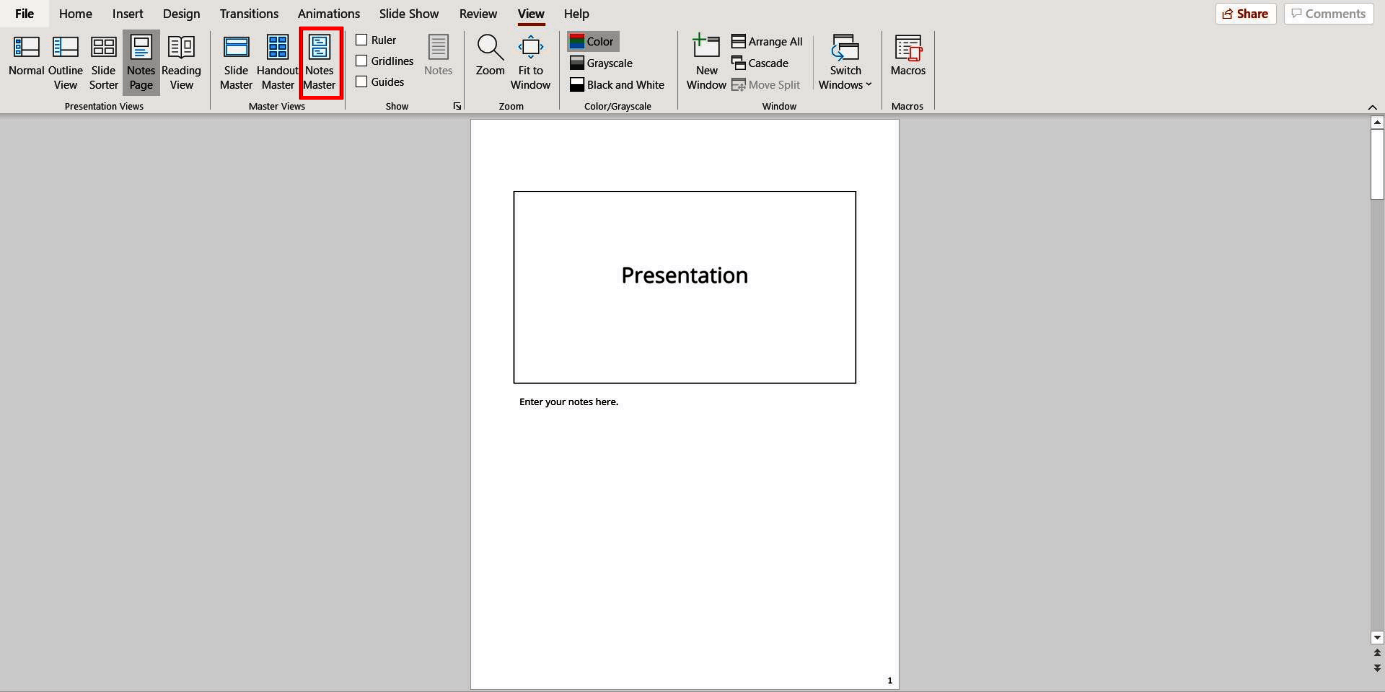Enable the Ruler checkbox
Screen dimensions: 1385x692
pos(360,39)
